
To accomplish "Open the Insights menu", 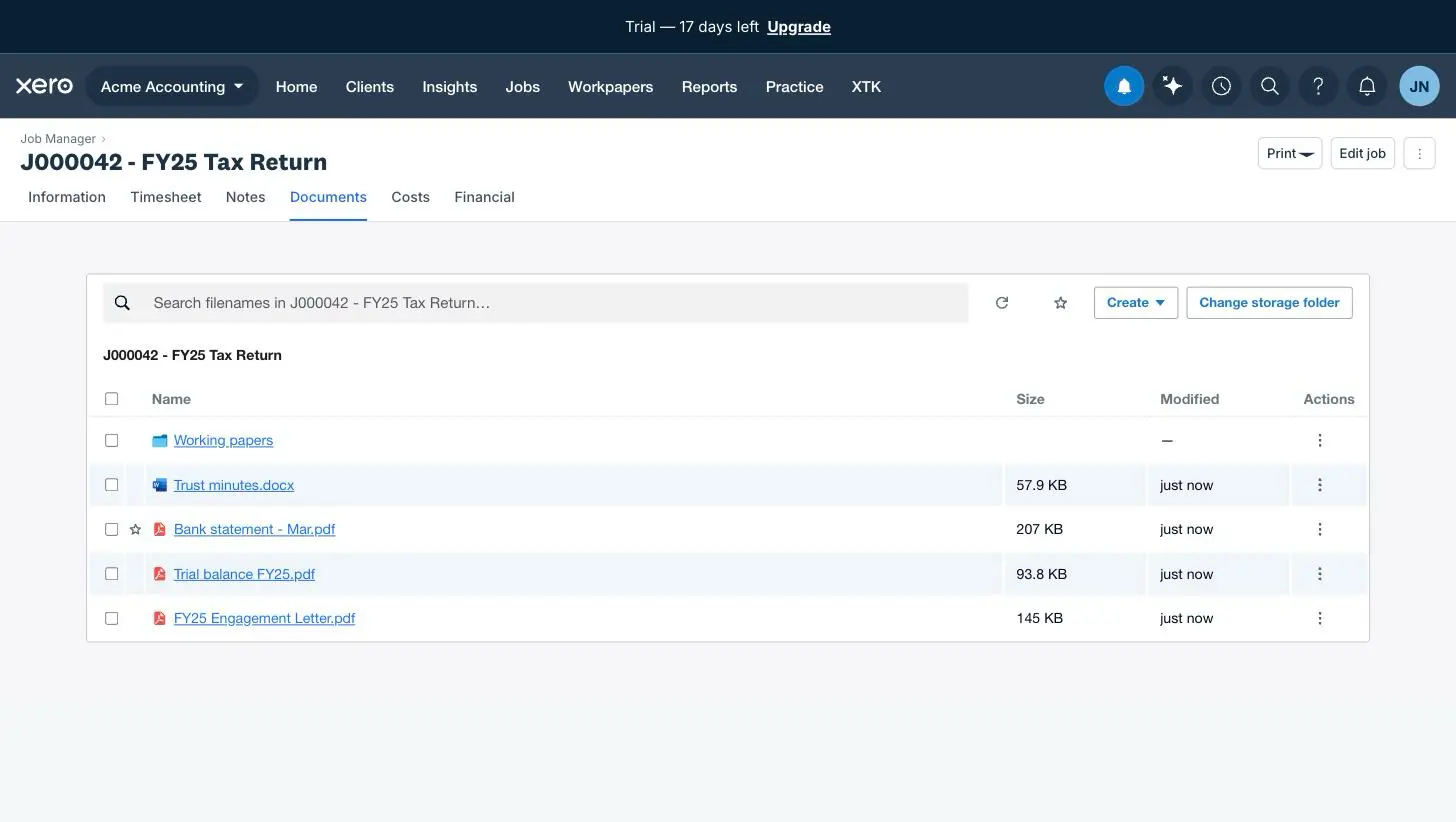I will coord(449,87).
